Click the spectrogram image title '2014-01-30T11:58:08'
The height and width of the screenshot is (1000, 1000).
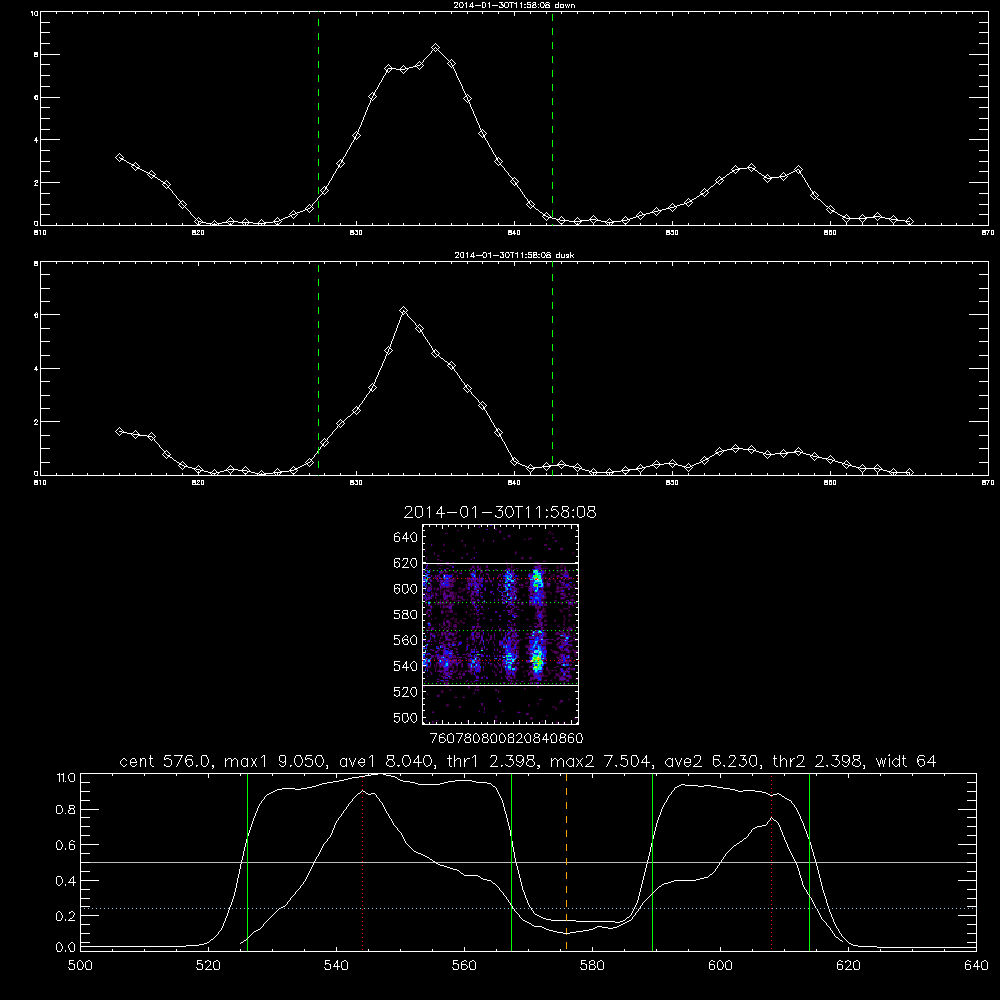pos(500,512)
